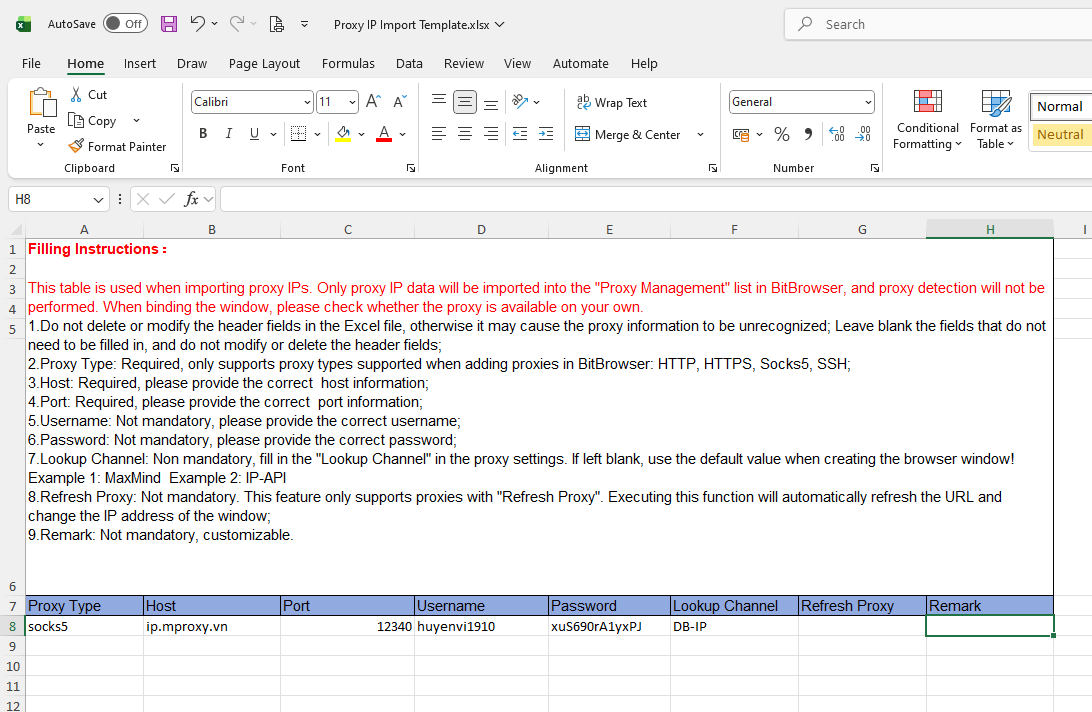
Task: Open the font name Calibri dropdown
Action: (307, 102)
